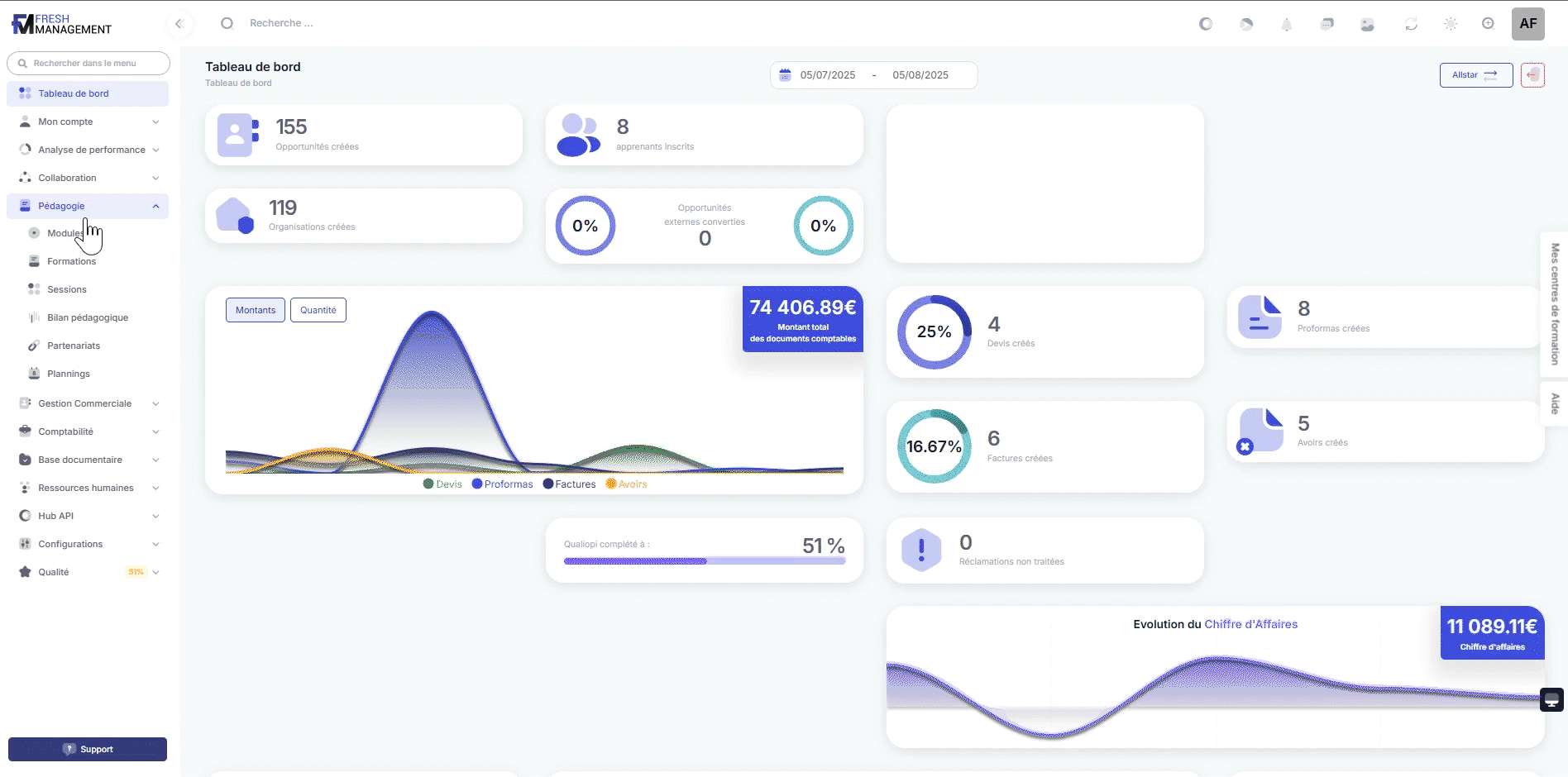Image resolution: width=1568 pixels, height=777 pixels.
Task: Open the AF user avatar
Action: tap(1527, 24)
